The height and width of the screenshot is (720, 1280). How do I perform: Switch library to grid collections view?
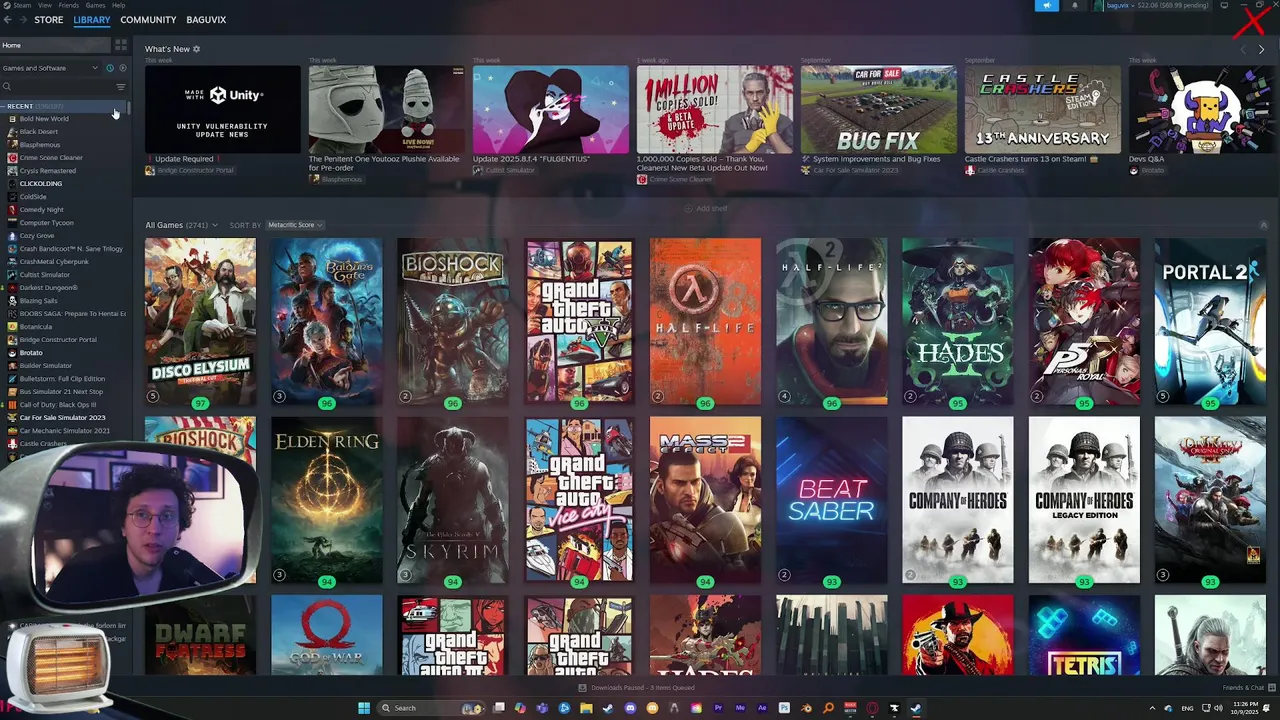121,45
